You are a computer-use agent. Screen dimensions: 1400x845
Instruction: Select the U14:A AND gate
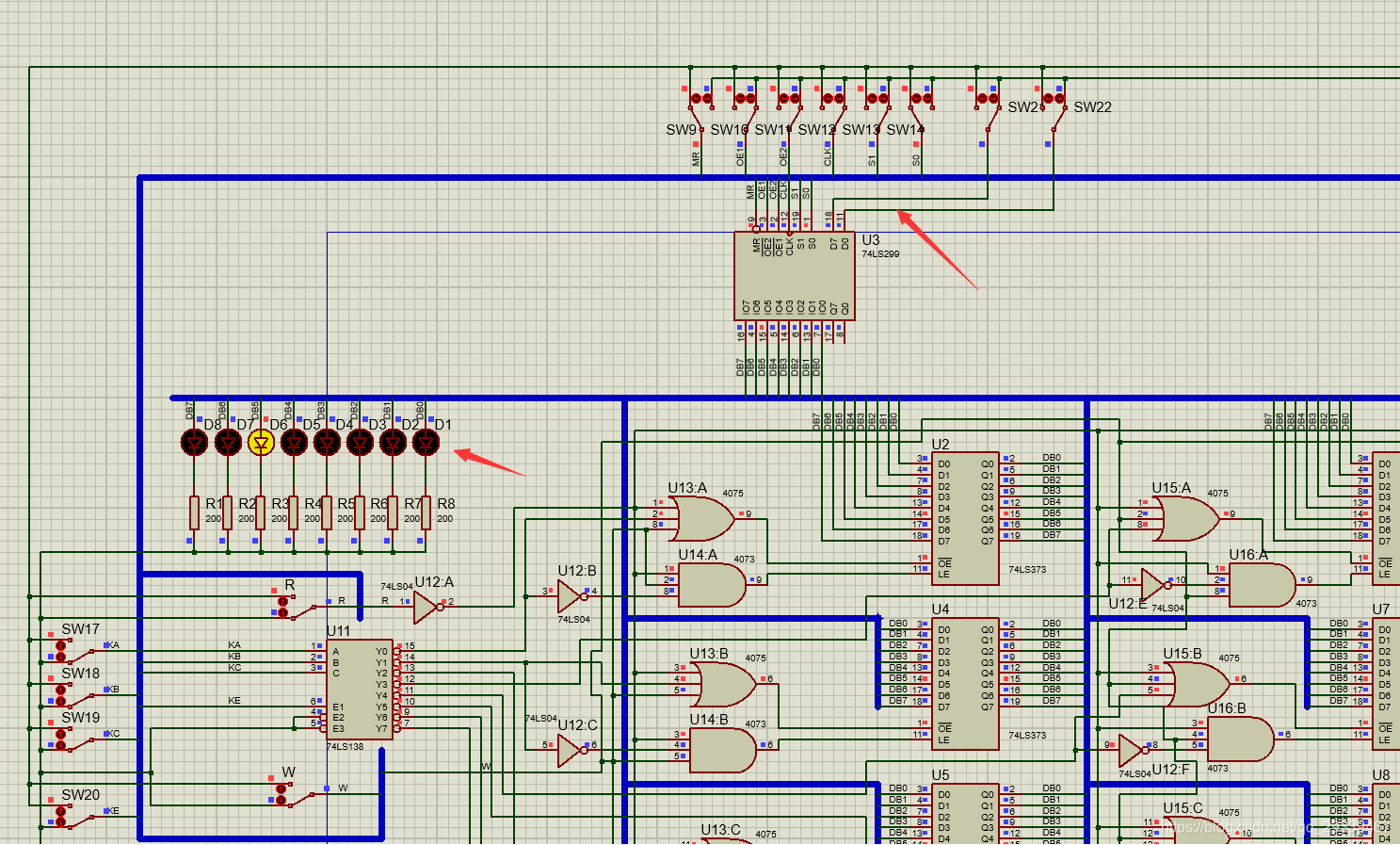tap(712, 585)
